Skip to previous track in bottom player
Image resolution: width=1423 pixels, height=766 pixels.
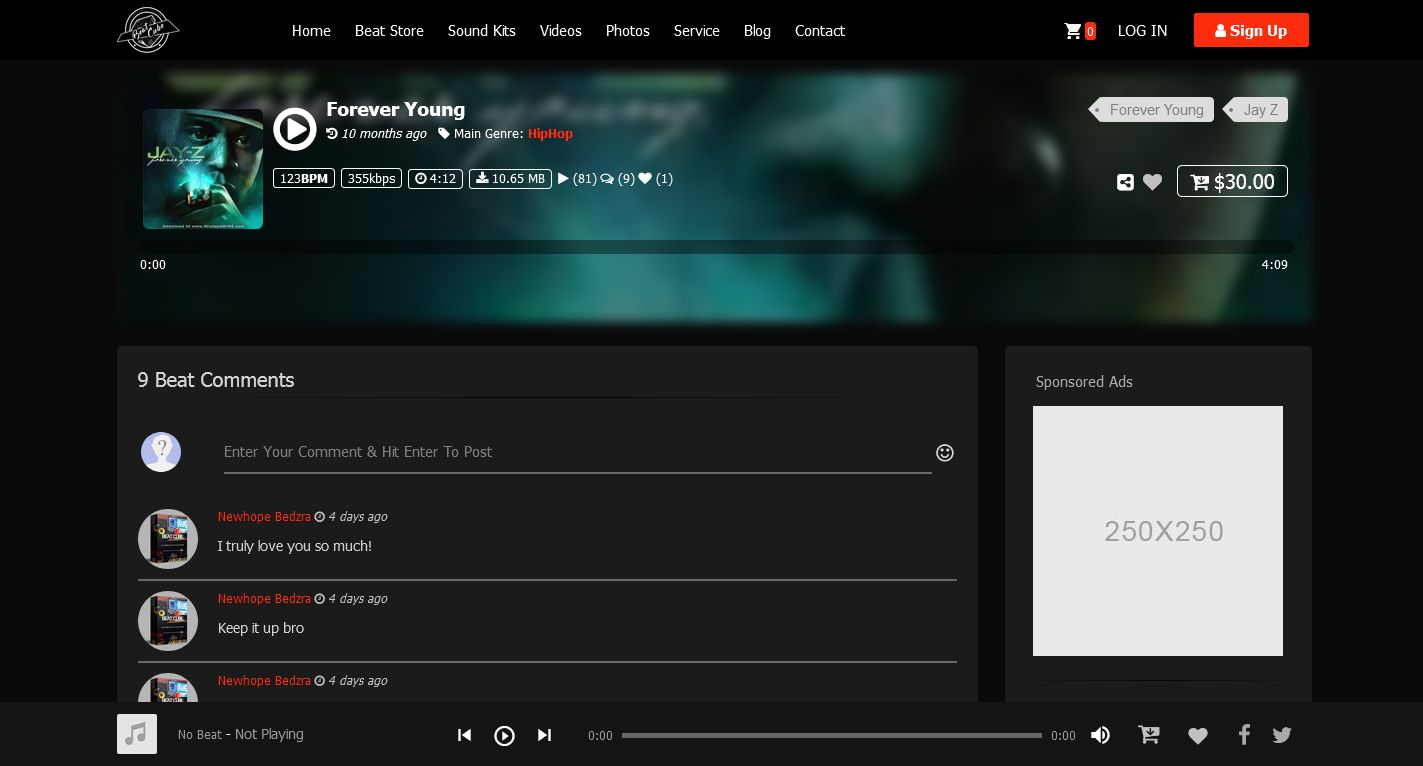point(464,735)
